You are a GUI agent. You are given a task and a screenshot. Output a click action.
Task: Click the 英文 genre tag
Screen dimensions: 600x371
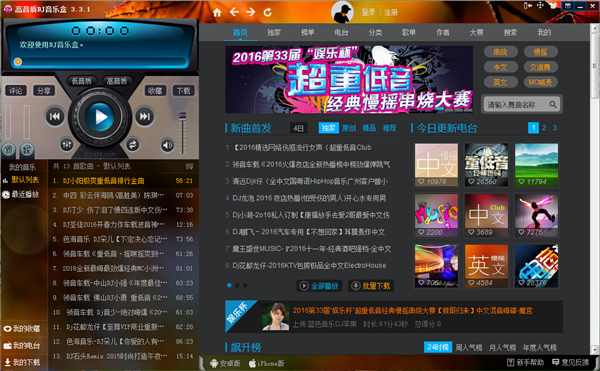tap(501, 82)
